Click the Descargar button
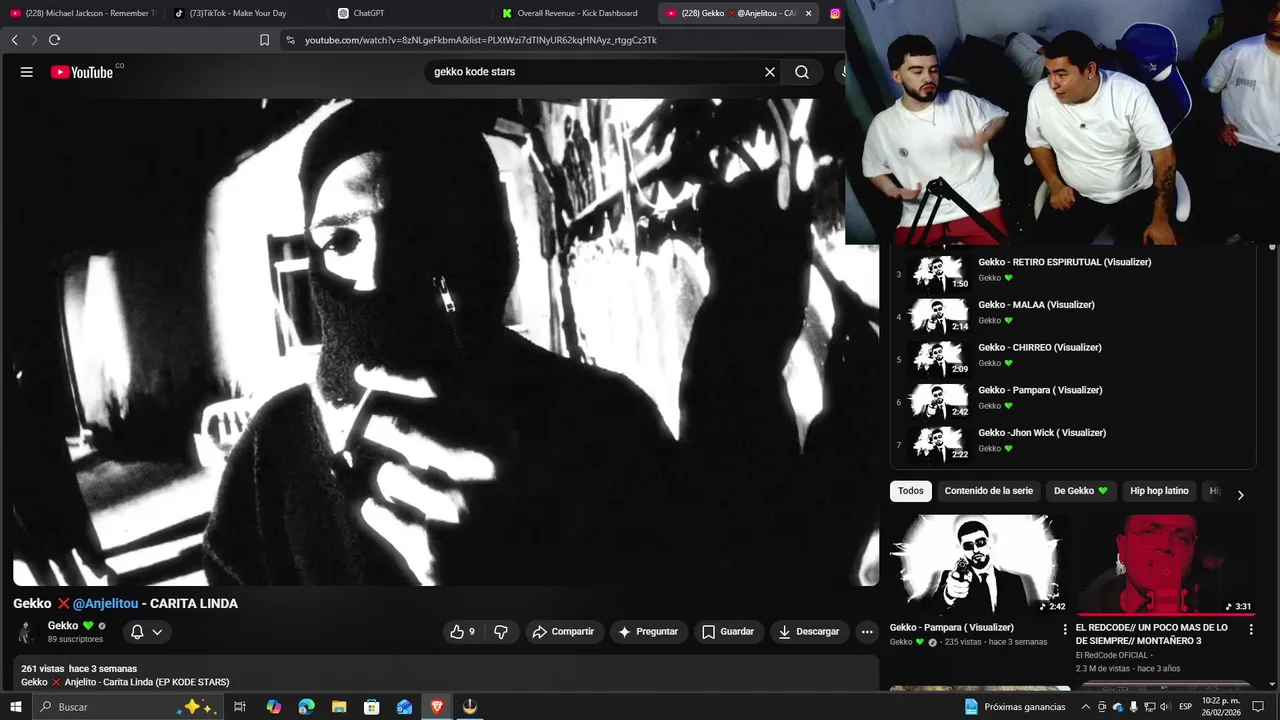This screenshot has height=720, width=1280. 809,632
